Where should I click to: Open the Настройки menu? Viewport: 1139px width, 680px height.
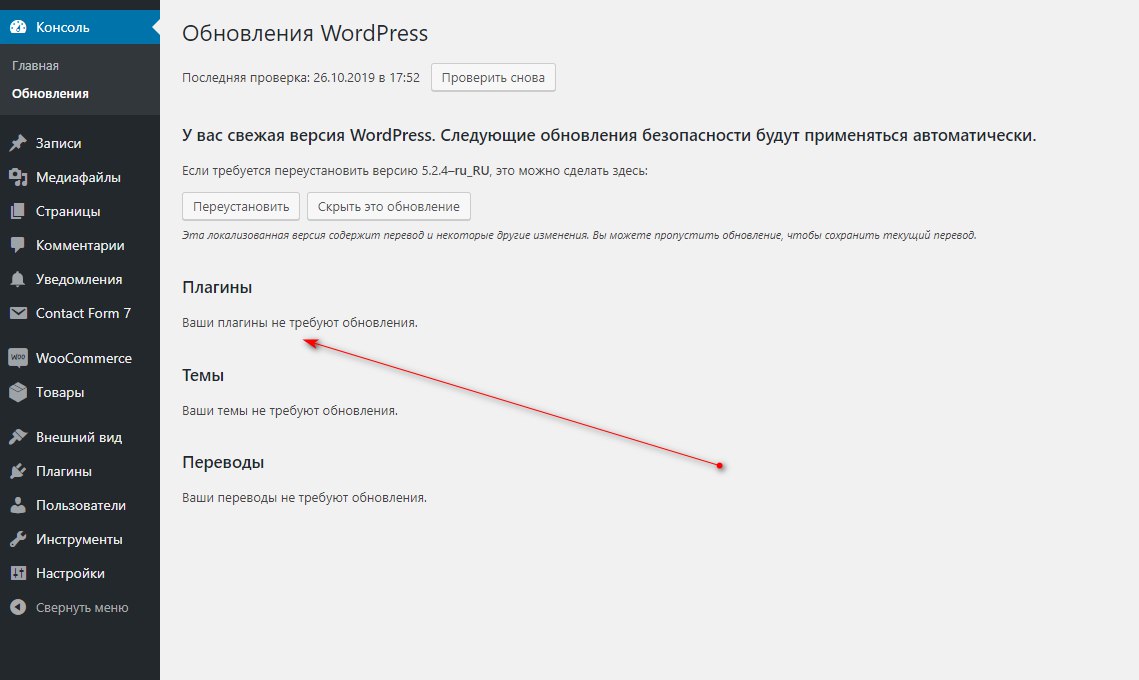80,573
